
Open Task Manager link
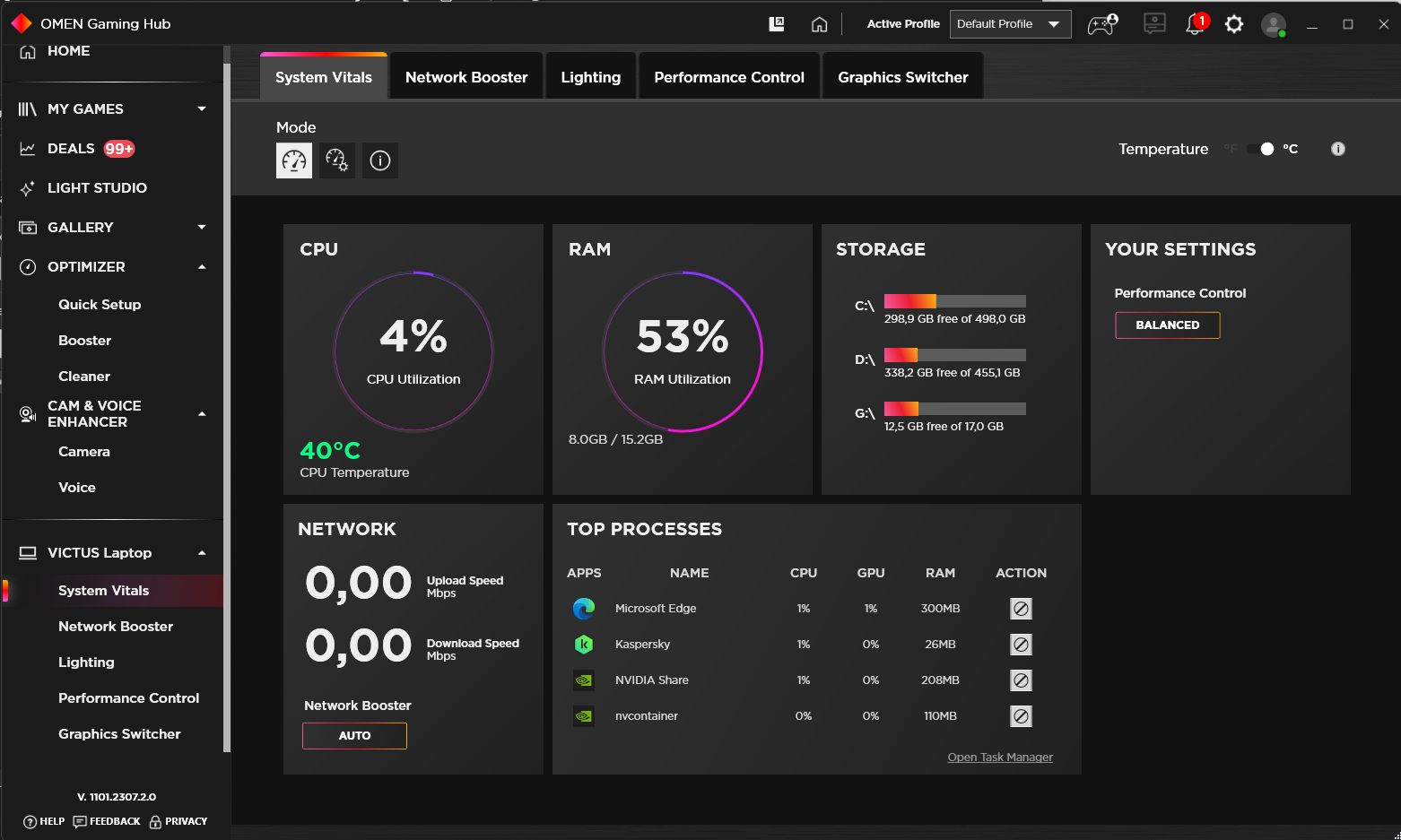1000,758
